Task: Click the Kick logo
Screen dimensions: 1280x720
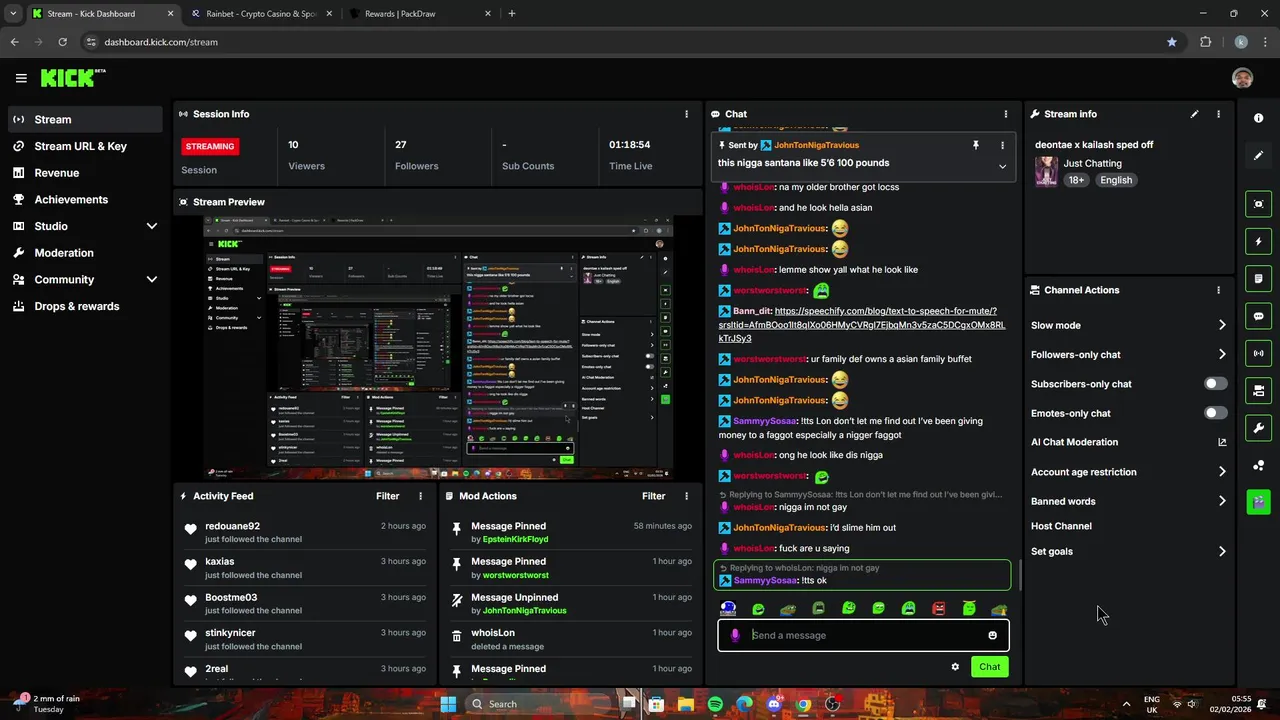Action: point(72,78)
